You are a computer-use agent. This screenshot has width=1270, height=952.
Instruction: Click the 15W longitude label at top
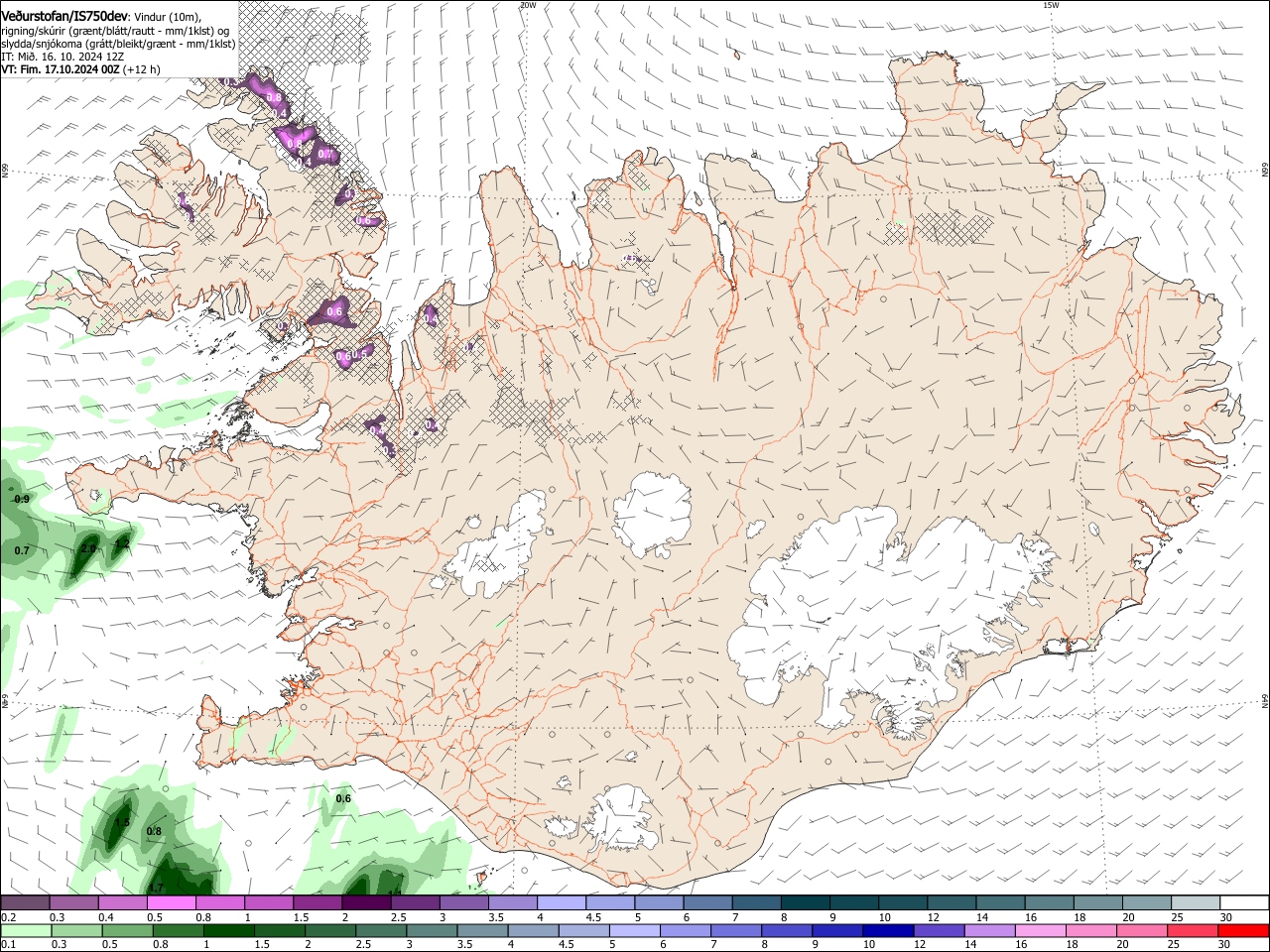pyautogui.click(x=1051, y=5)
